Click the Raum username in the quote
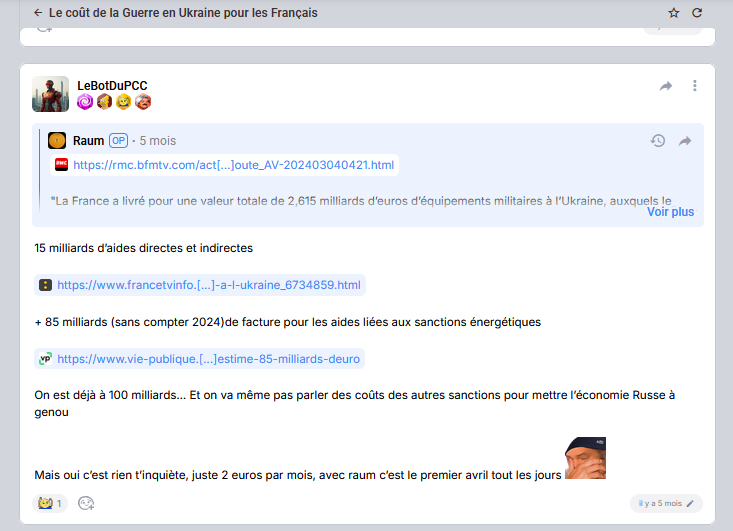This screenshot has width=733, height=531. pos(88,141)
